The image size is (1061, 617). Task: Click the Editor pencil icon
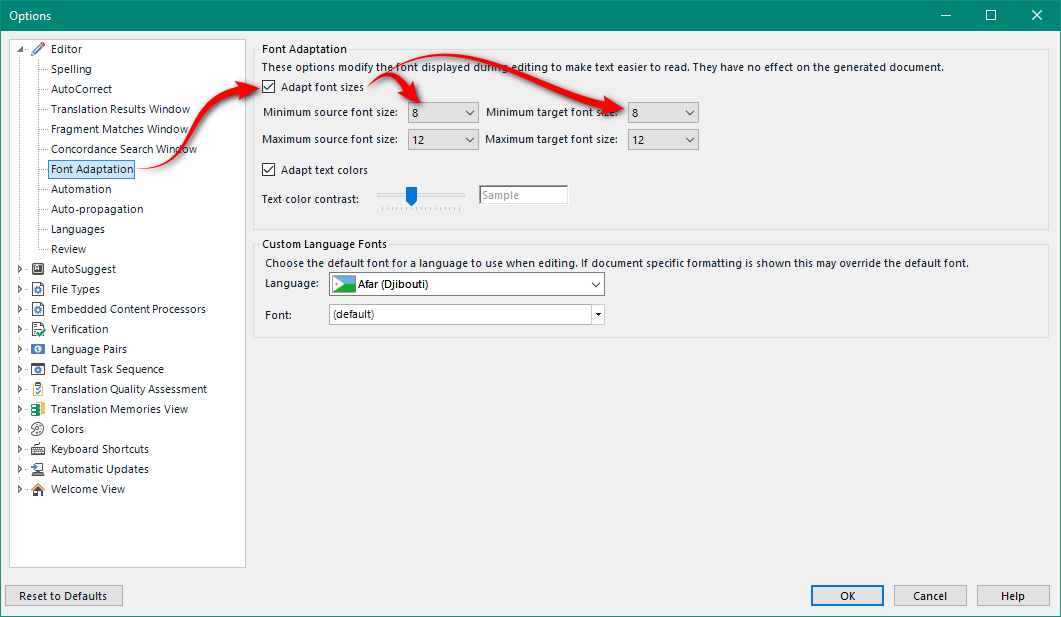click(x=38, y=49)
